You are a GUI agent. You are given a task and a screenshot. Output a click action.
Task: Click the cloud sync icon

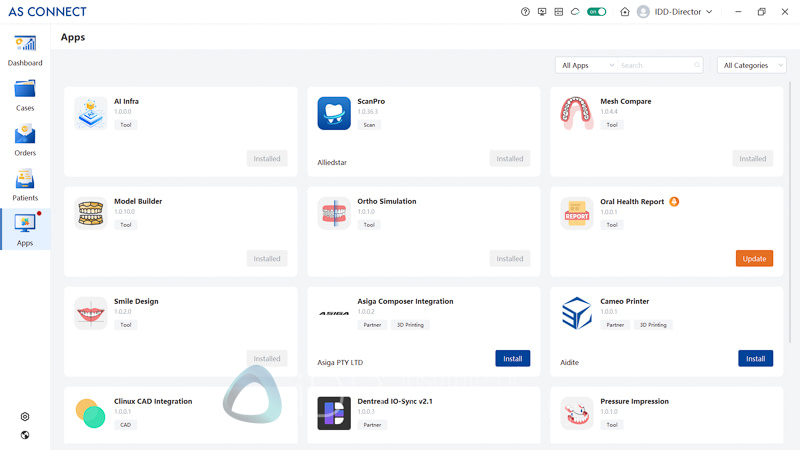pos(575,12)
